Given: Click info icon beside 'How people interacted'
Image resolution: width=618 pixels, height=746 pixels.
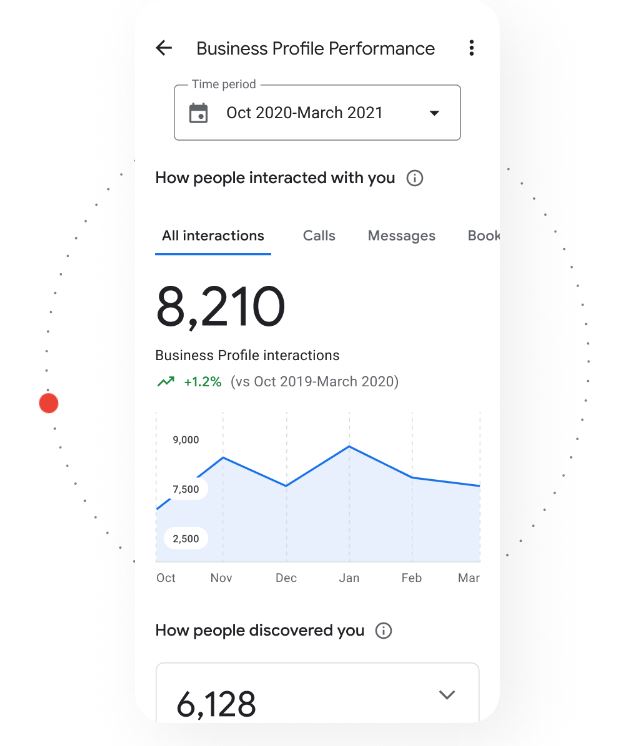Looking at the screenshot, I should [x=415, y=178].
